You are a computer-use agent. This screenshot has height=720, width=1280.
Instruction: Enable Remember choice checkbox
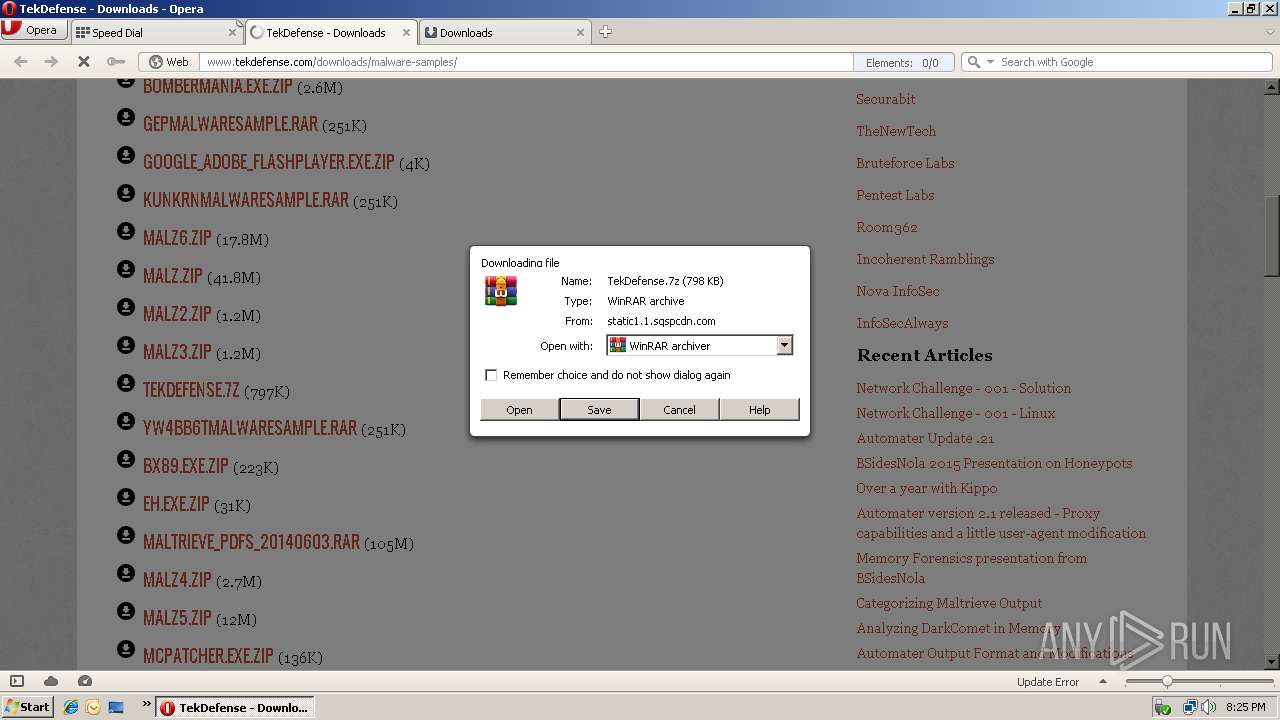pyautogui.click(x=491, y=375)
